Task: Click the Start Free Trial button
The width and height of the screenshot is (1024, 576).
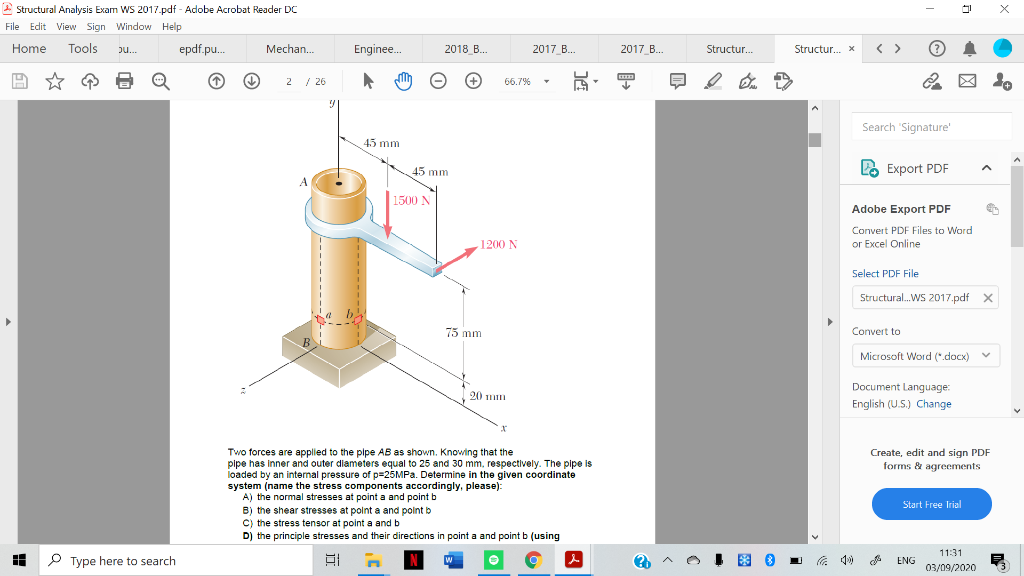Action: coord(931,504)
